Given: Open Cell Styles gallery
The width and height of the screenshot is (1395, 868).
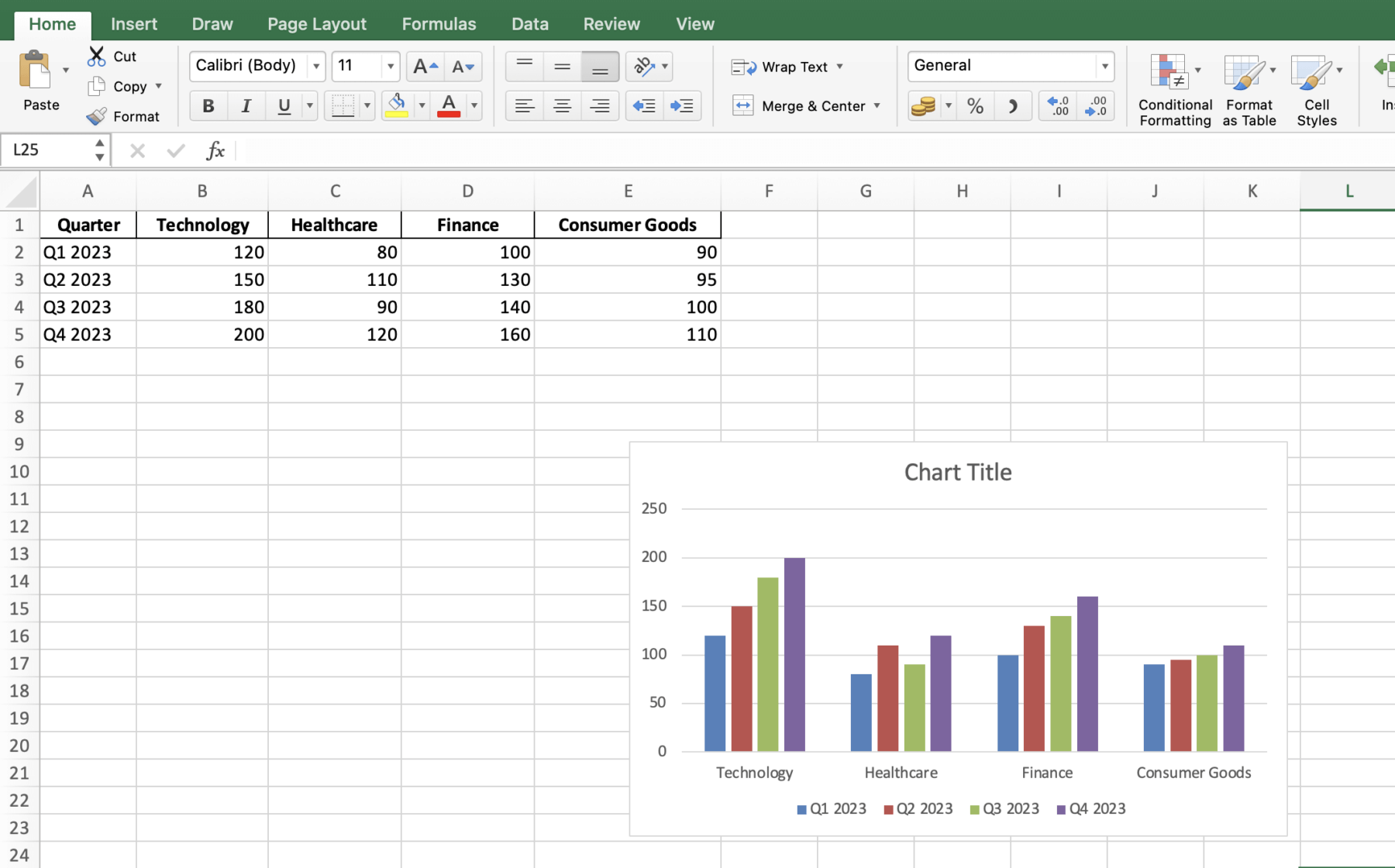Looking at the screenshot, I should coord(1316,90).
